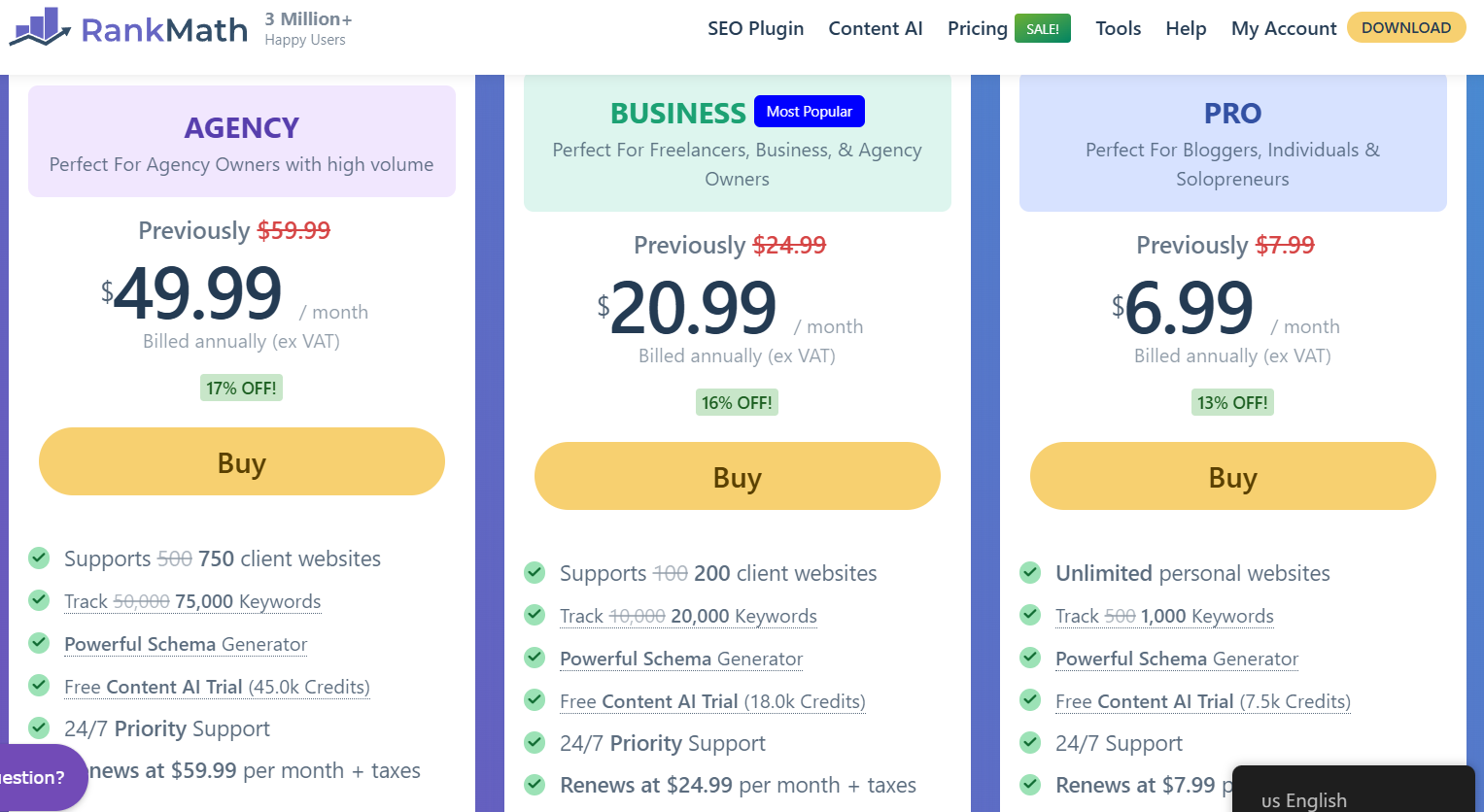Open the Help menu item
This screenshot has height=812, width=1484.
pyautogui.click(x=1186, y=28)
